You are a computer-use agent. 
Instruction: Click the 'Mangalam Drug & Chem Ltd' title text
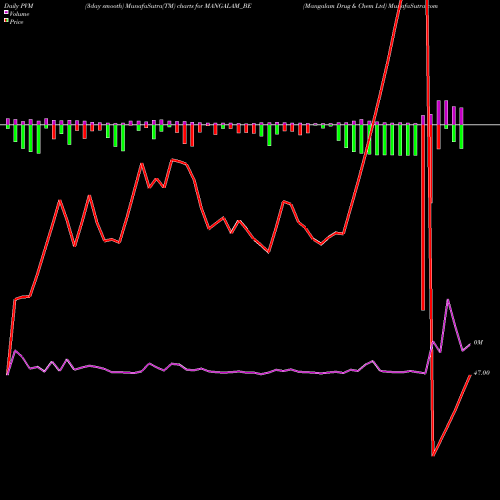tap(344, 6)
